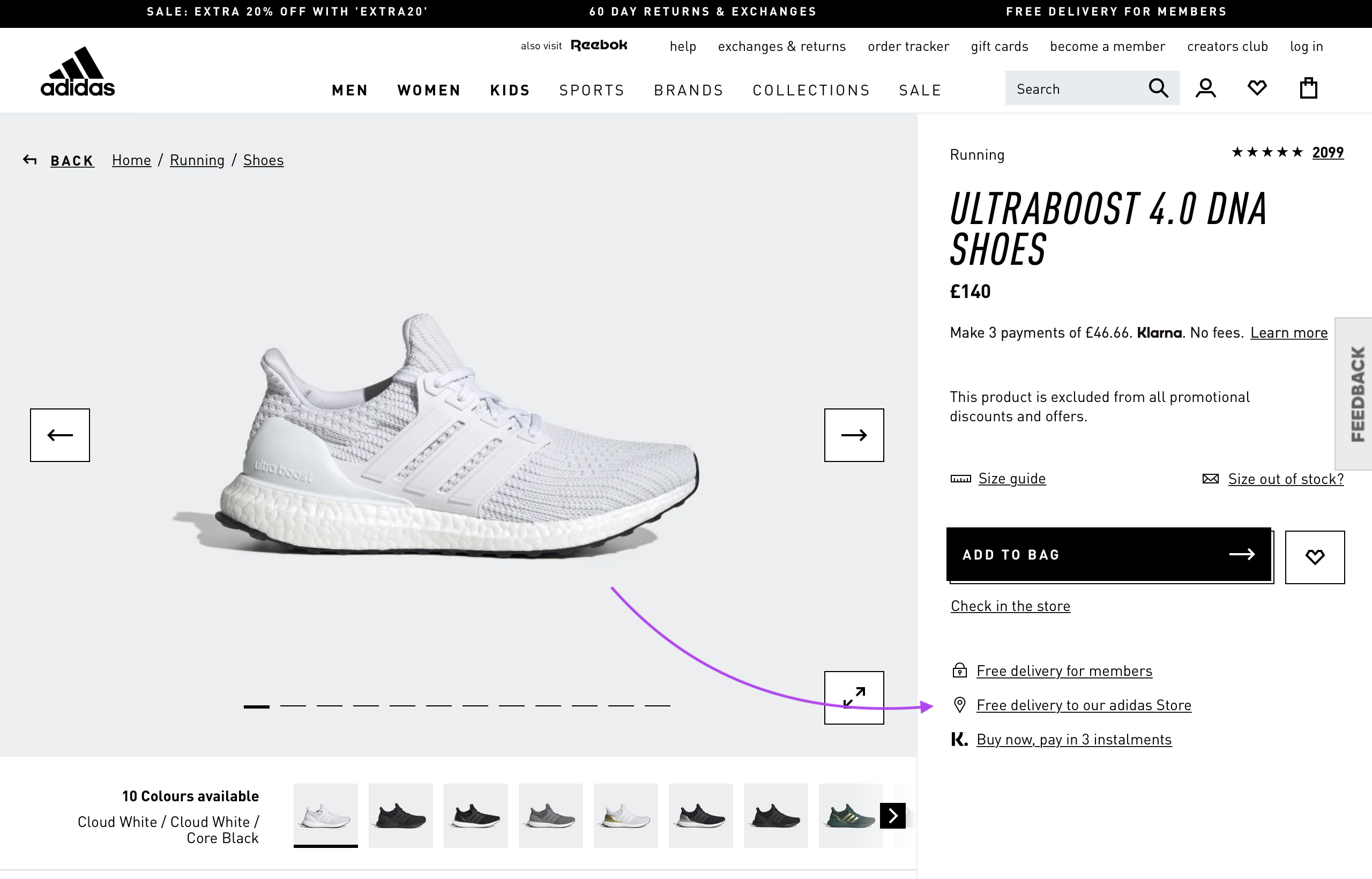1372x879 pixels.
Task: Expand next colour options with chevron
Action: tap(894, 815)
